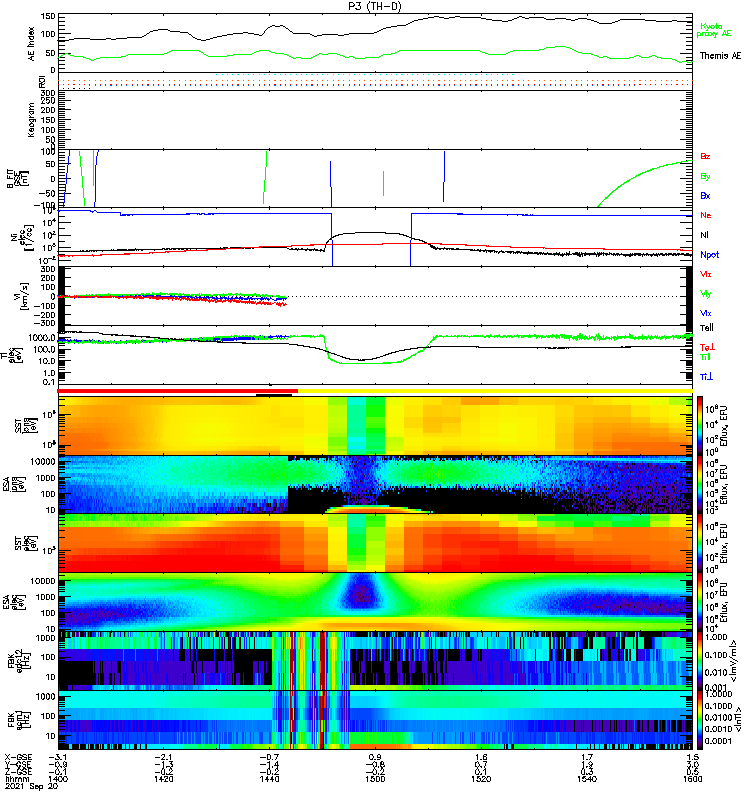This screenshot has height=800, width=750.
Task: Click the green Viy legend label
Action: [x=705, y=294]
